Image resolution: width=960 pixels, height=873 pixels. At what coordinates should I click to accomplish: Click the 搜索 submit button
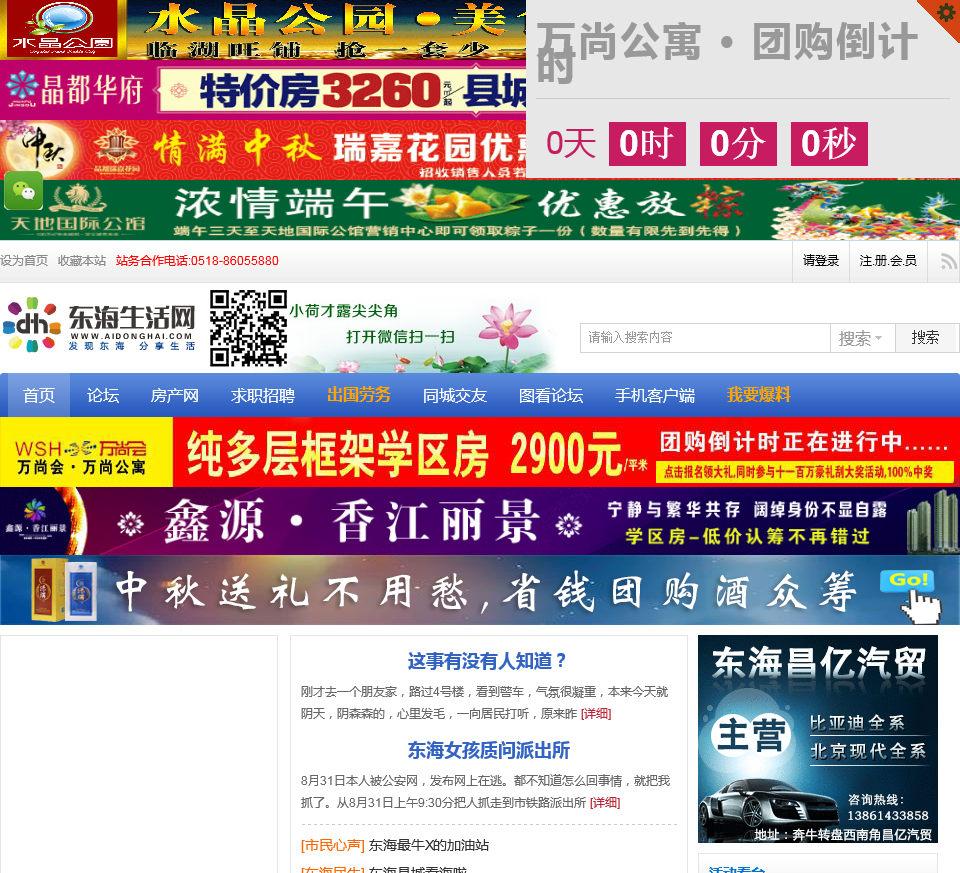click(925, 338)
